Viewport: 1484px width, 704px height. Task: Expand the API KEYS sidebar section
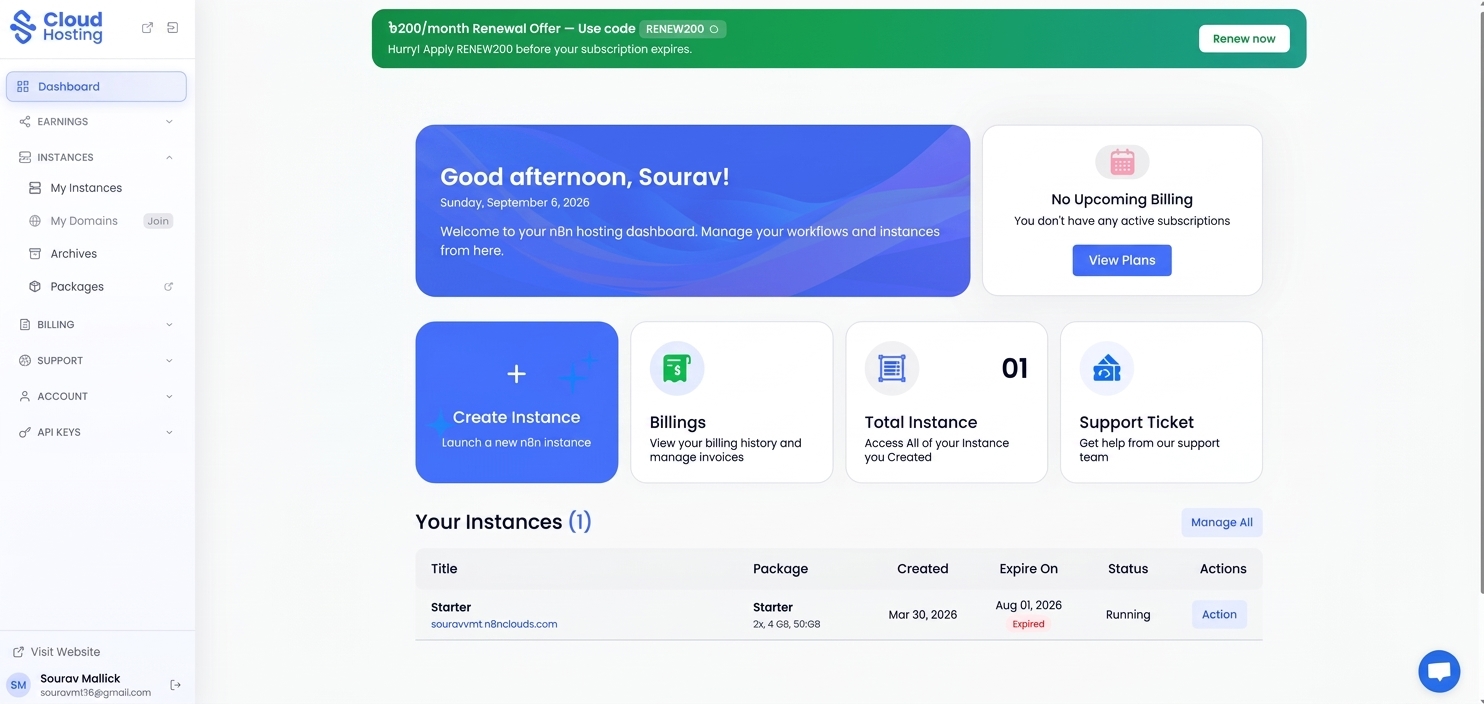pos(96,432)
